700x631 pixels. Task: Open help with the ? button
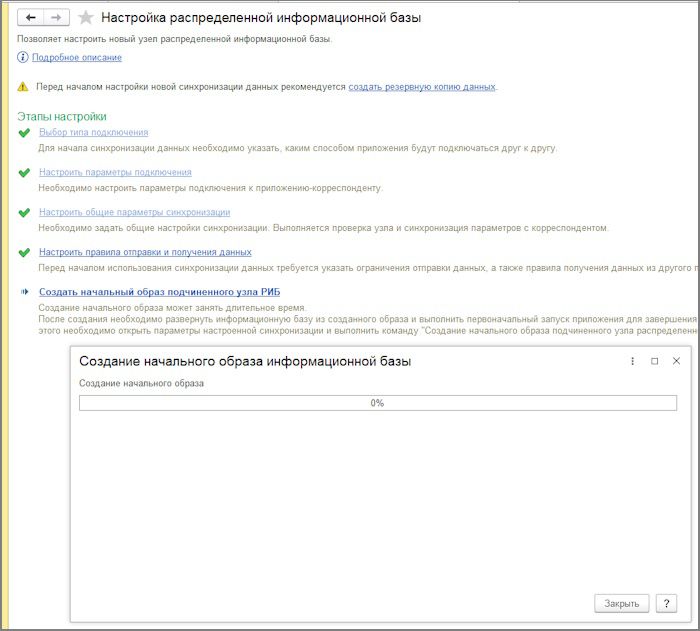tap(667, 603)
